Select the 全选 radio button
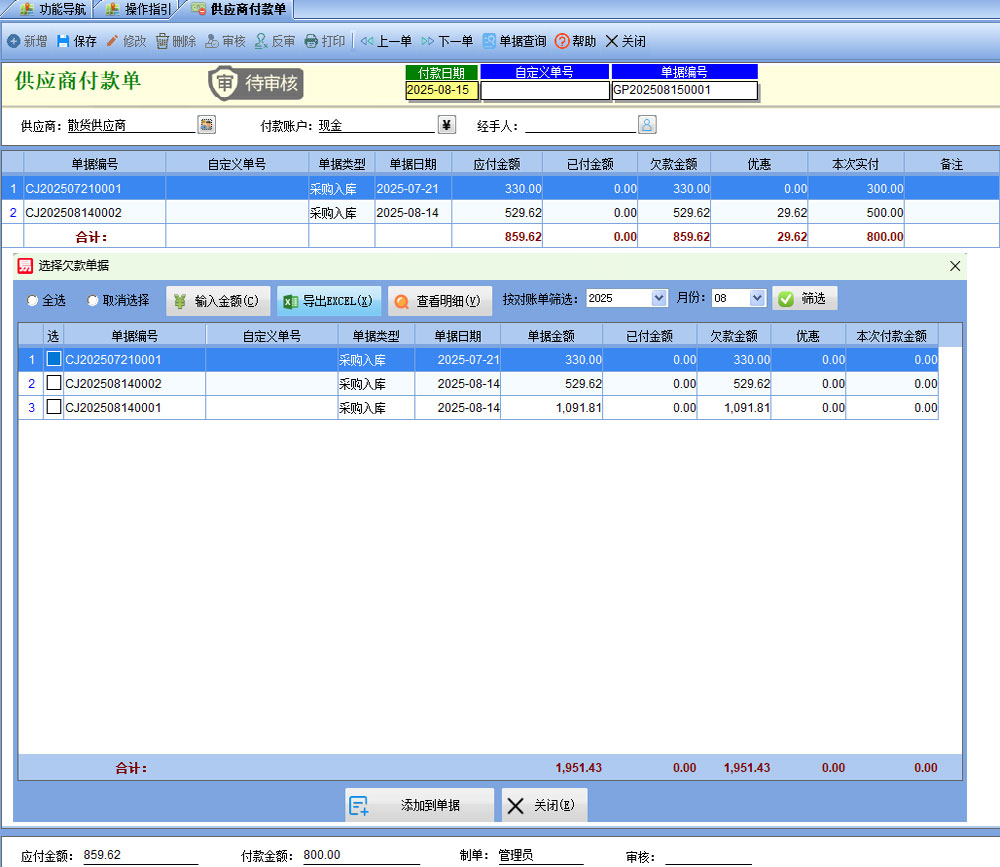This screenshot has height=867, width=1000. click(33, 300)
